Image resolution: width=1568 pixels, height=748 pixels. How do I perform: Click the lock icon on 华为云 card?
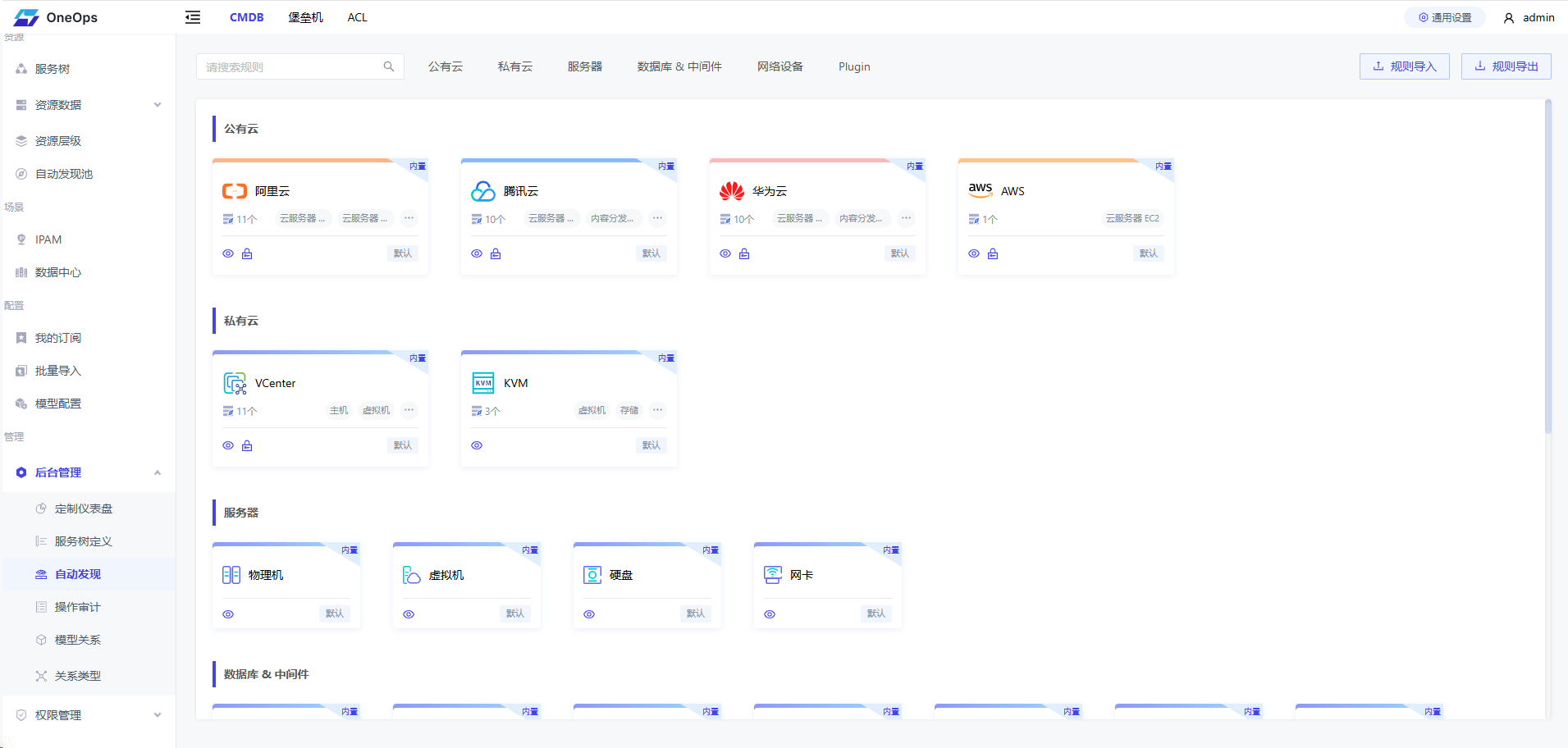(x=744, y=253)
